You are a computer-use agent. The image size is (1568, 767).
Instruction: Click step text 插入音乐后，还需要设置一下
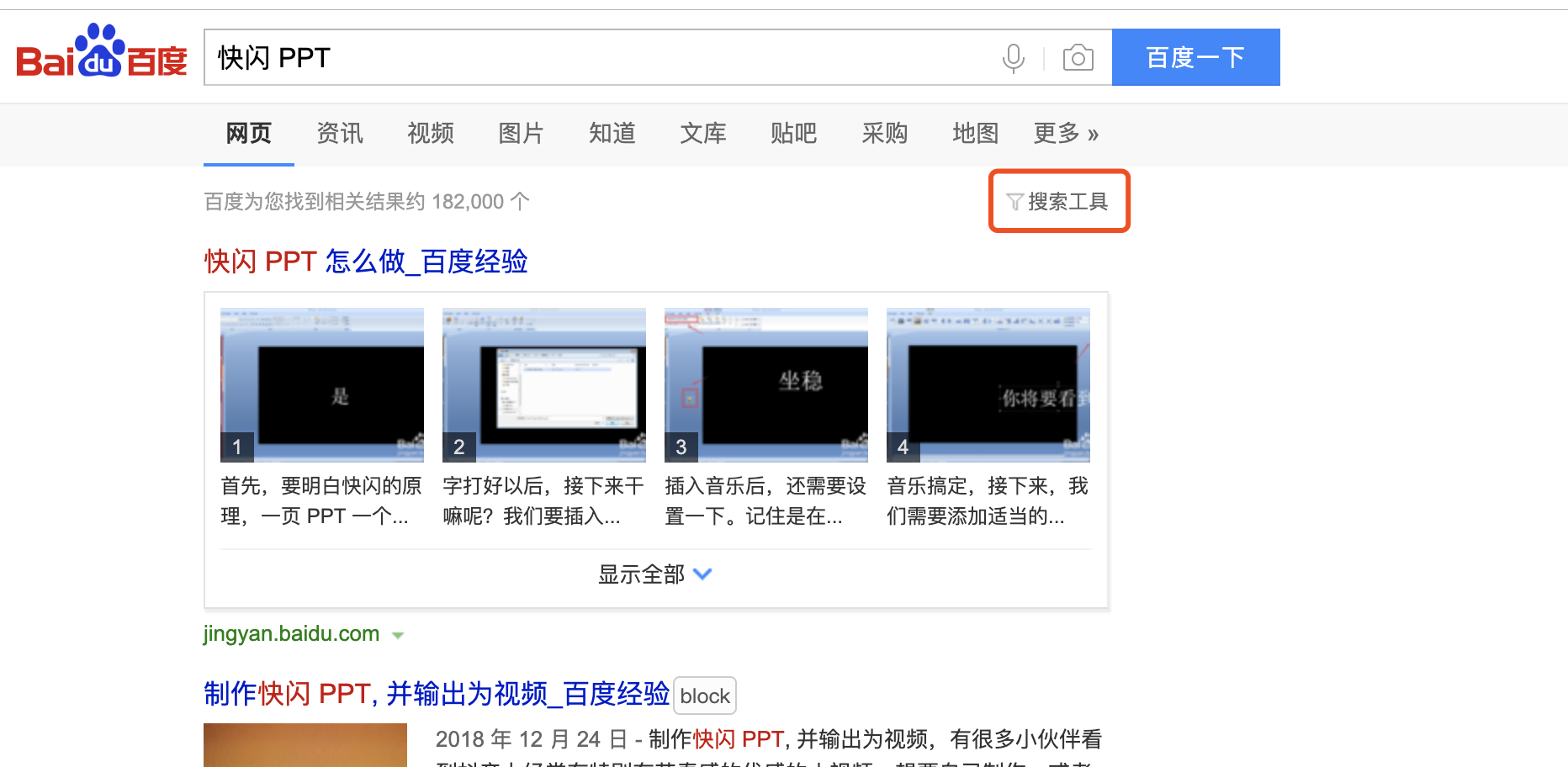pyautogui.click(x=765, y=501)
